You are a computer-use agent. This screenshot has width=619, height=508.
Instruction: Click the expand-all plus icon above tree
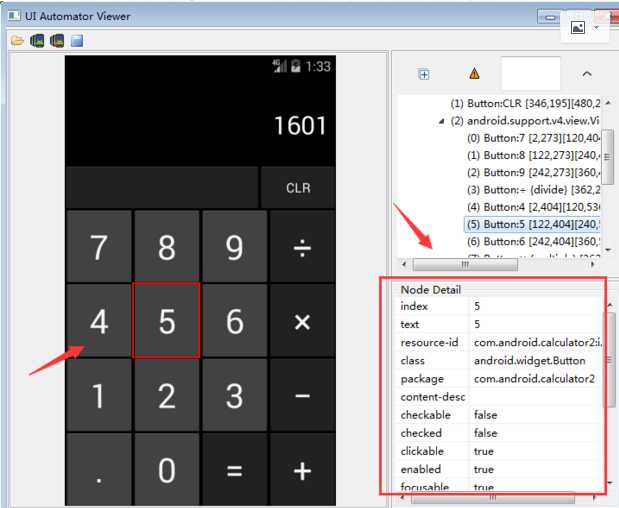pyautogui.click(x=424, y=74)
